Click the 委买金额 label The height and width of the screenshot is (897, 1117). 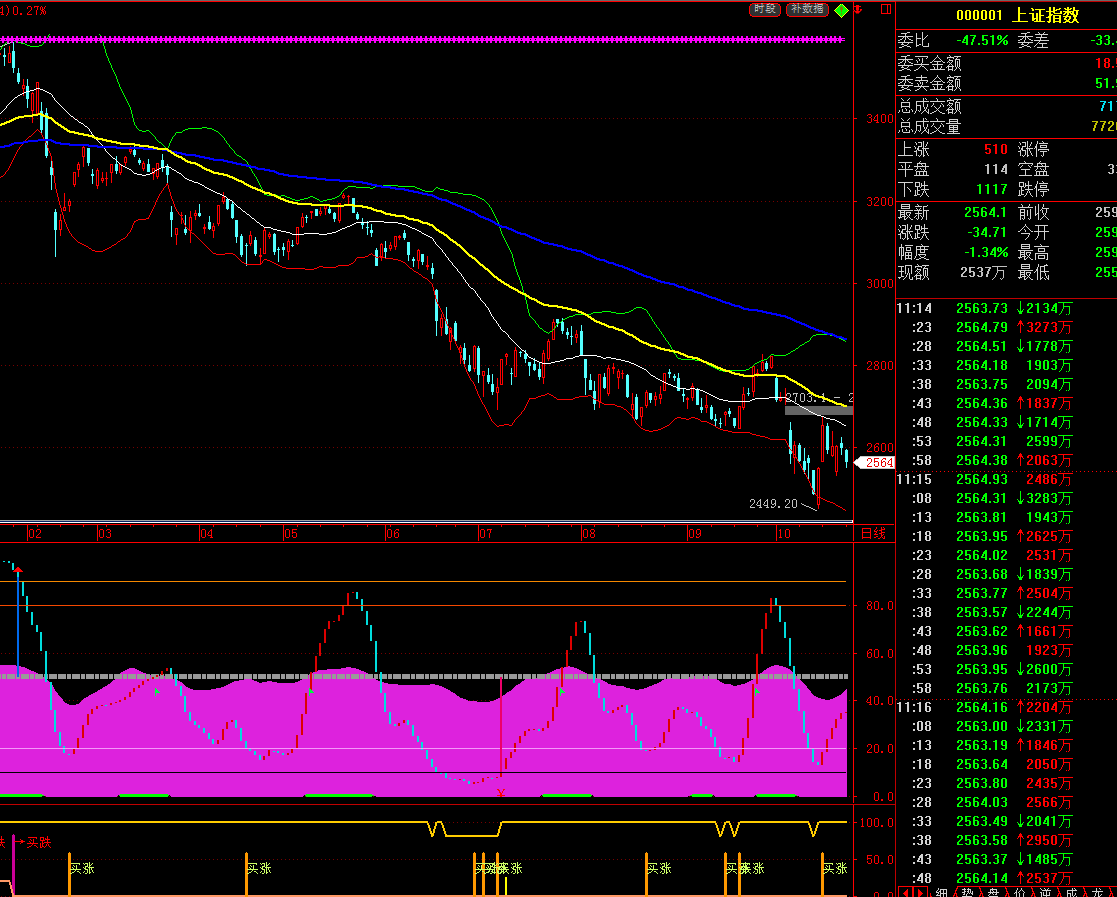click(930, 63)
